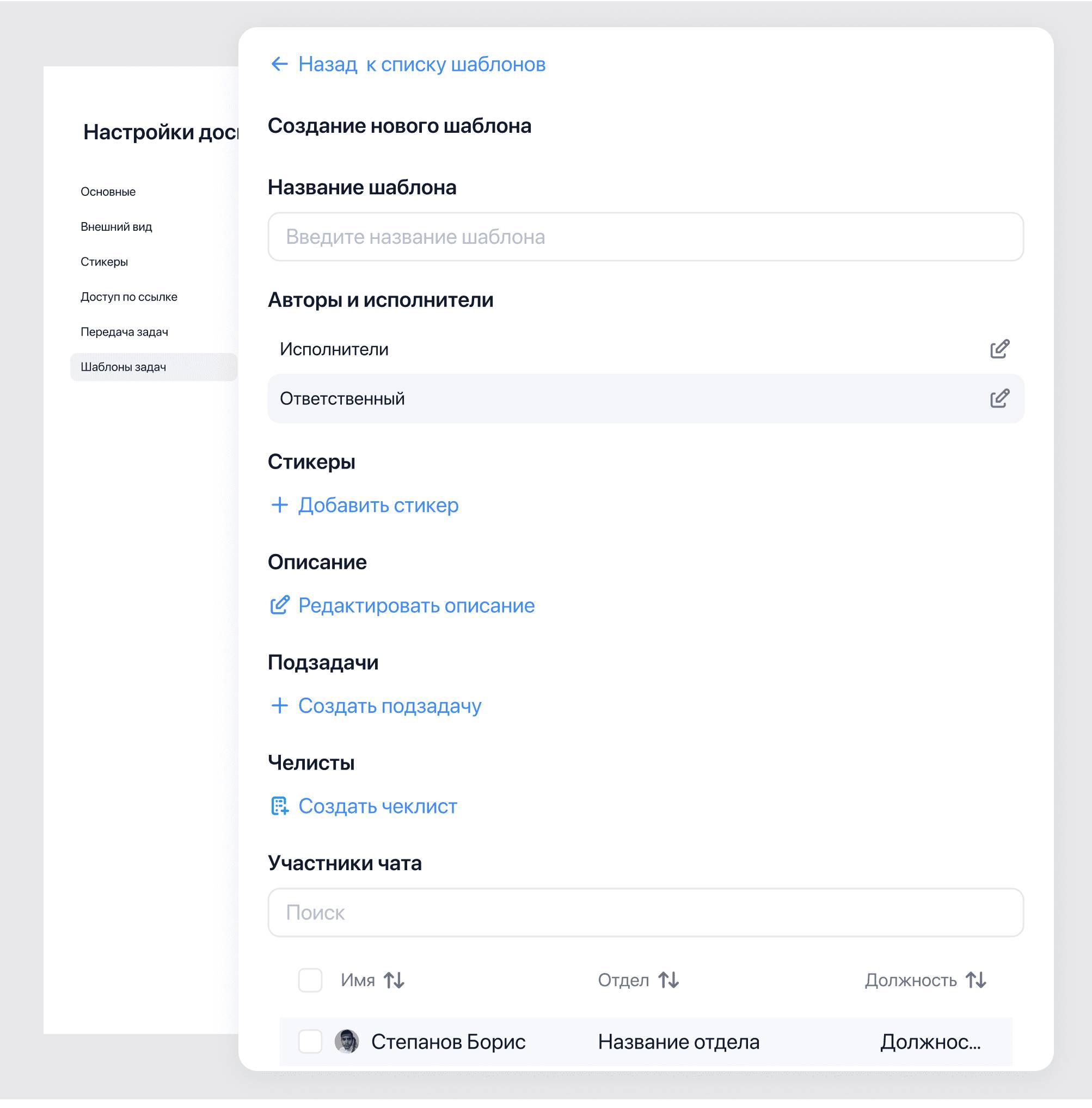
Task: Click pencil icon beside Редактировать описание
Action: click(x=279, y=605)
